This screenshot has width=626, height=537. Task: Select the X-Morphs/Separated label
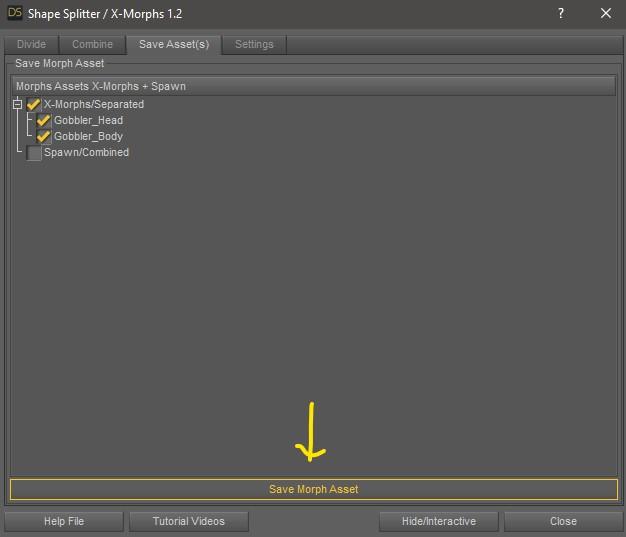point(94,104)
